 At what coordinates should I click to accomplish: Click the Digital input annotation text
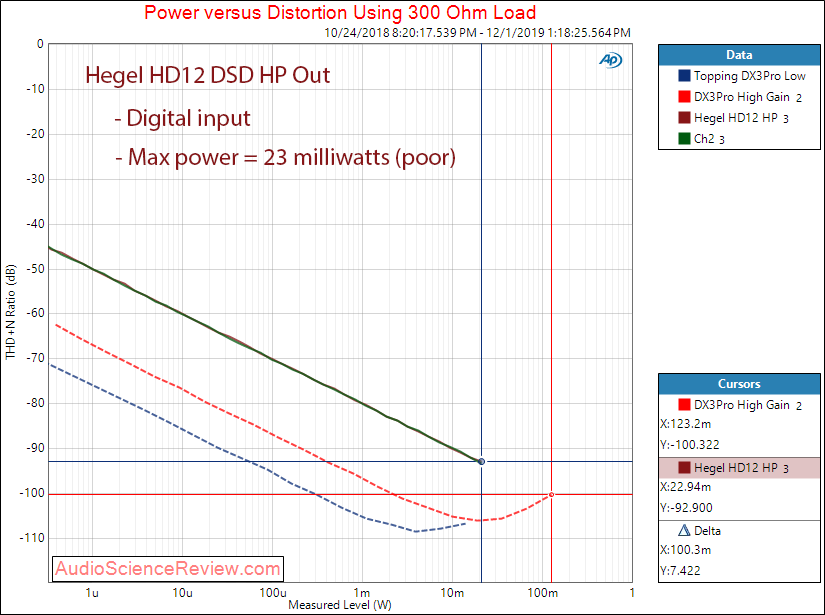pyautogui.click(x=183, y=118)
